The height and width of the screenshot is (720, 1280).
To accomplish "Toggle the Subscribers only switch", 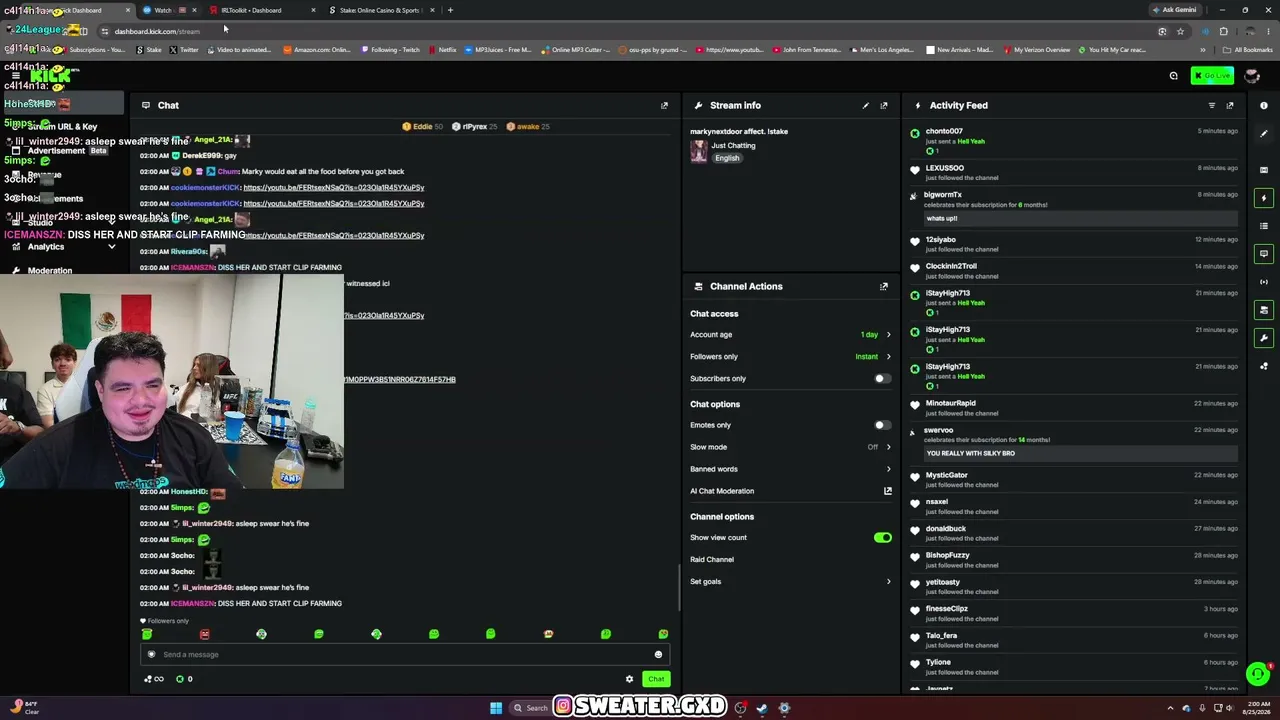I will pyautogui.click(x=882, y=379).
